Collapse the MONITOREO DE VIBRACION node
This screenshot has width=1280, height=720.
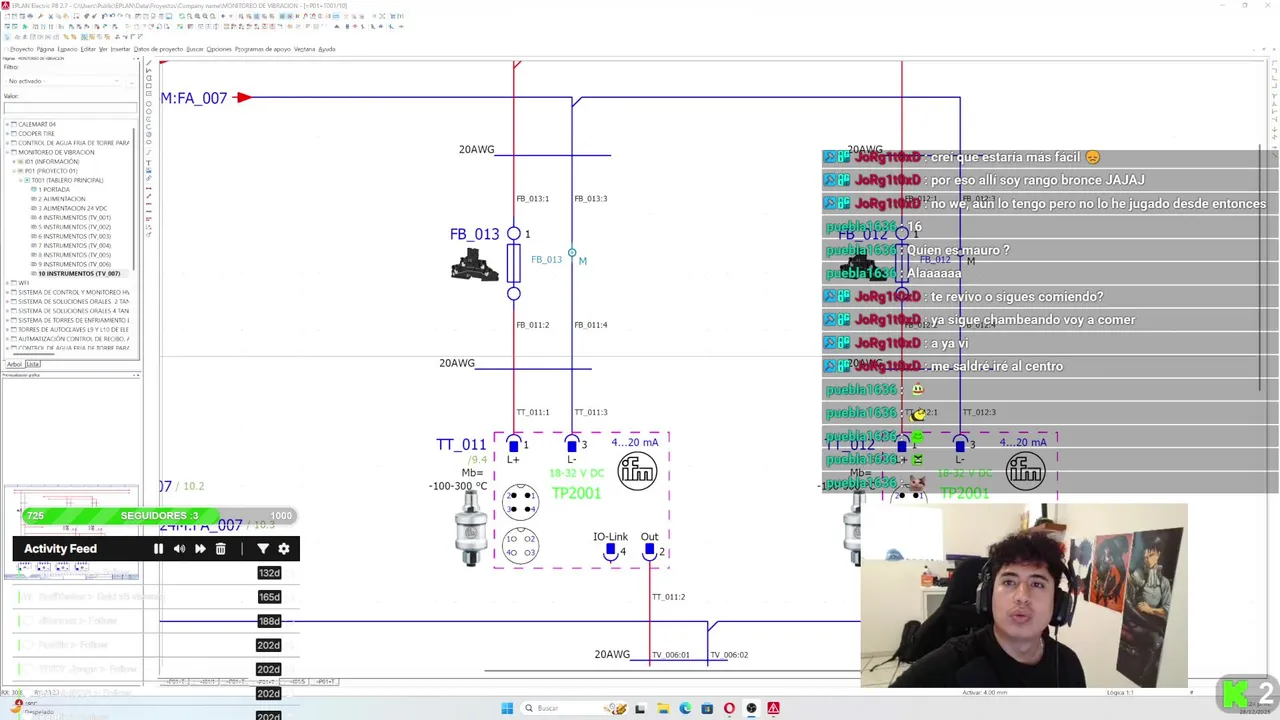(x=8, y=152)
